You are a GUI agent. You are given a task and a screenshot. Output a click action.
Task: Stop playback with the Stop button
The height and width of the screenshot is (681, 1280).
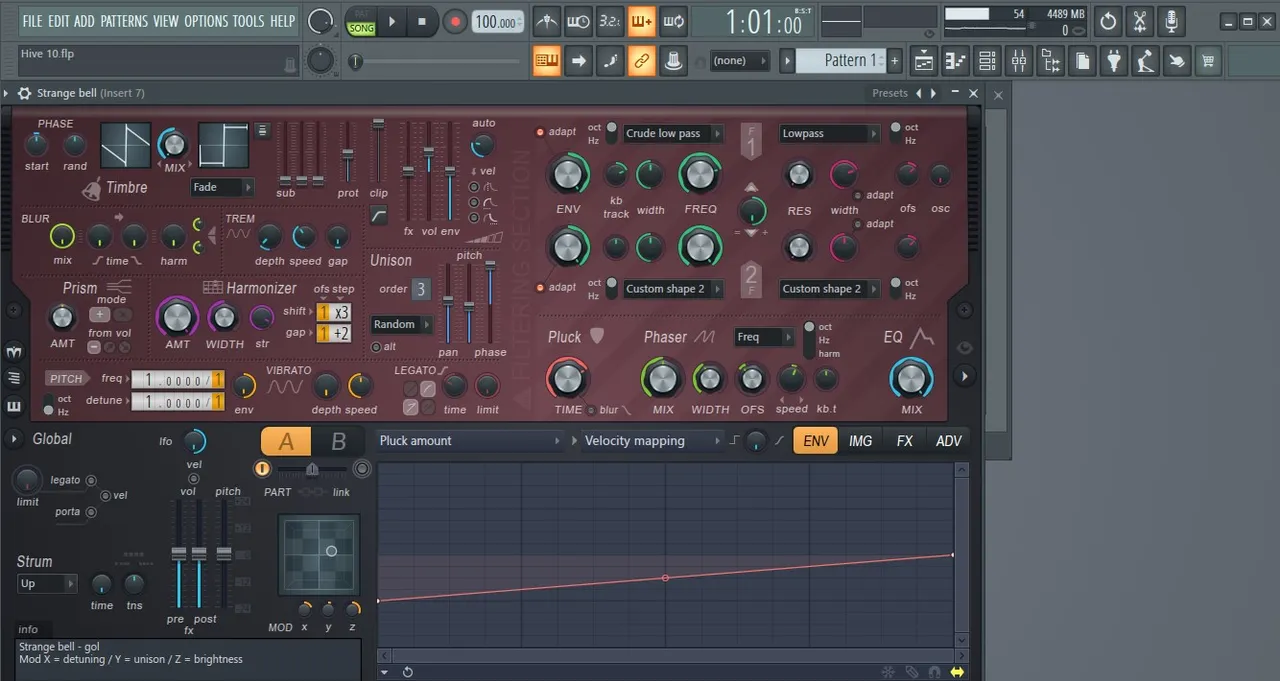click(422, 21)
